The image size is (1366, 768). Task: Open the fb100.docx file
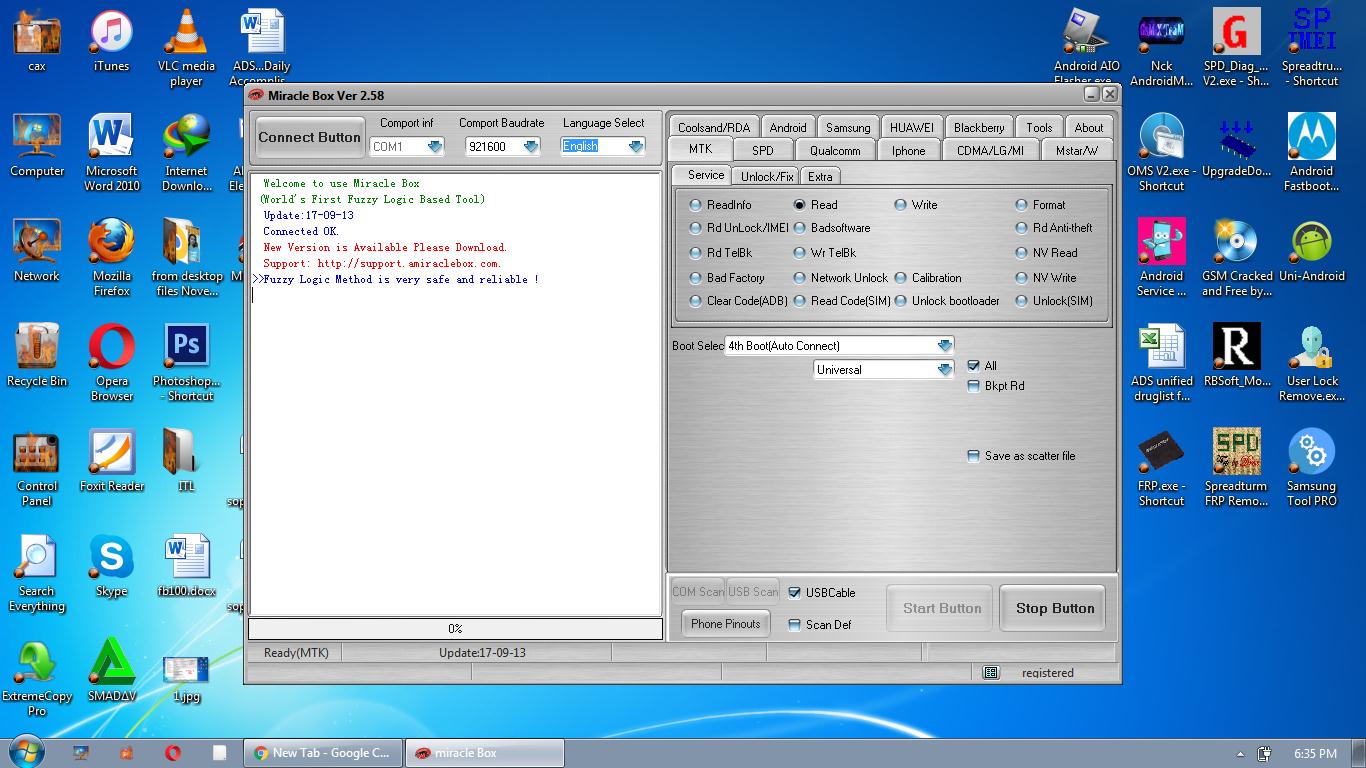(x=186, y=566)
